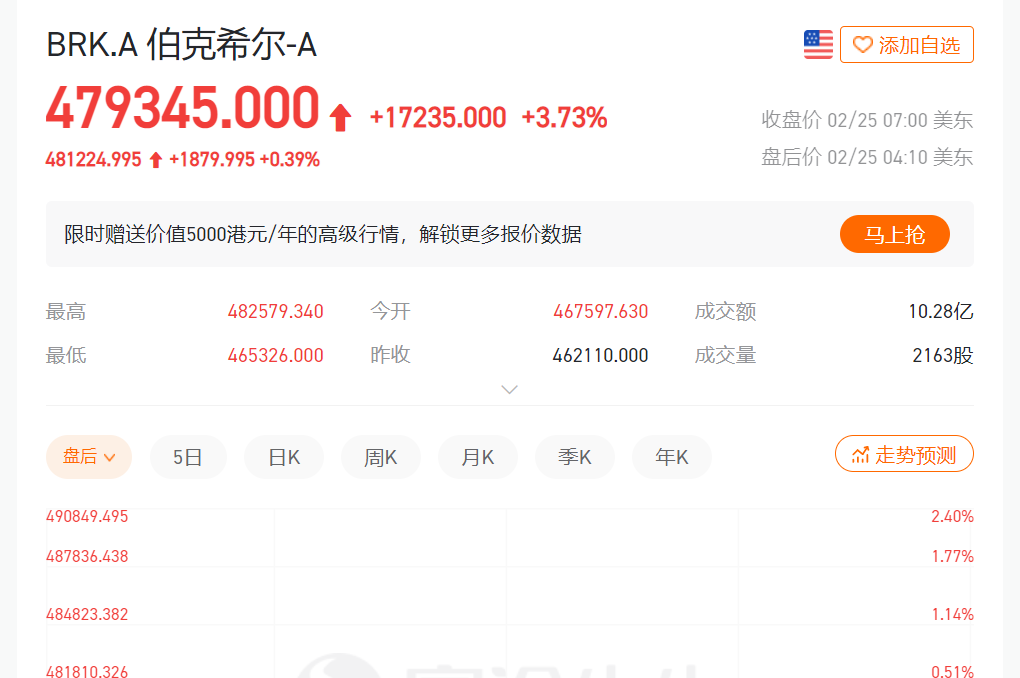The height and width of the screenshot is (678, 1020).
Task: View the 年K yearly chart
Action: click(x=672, y=457)
